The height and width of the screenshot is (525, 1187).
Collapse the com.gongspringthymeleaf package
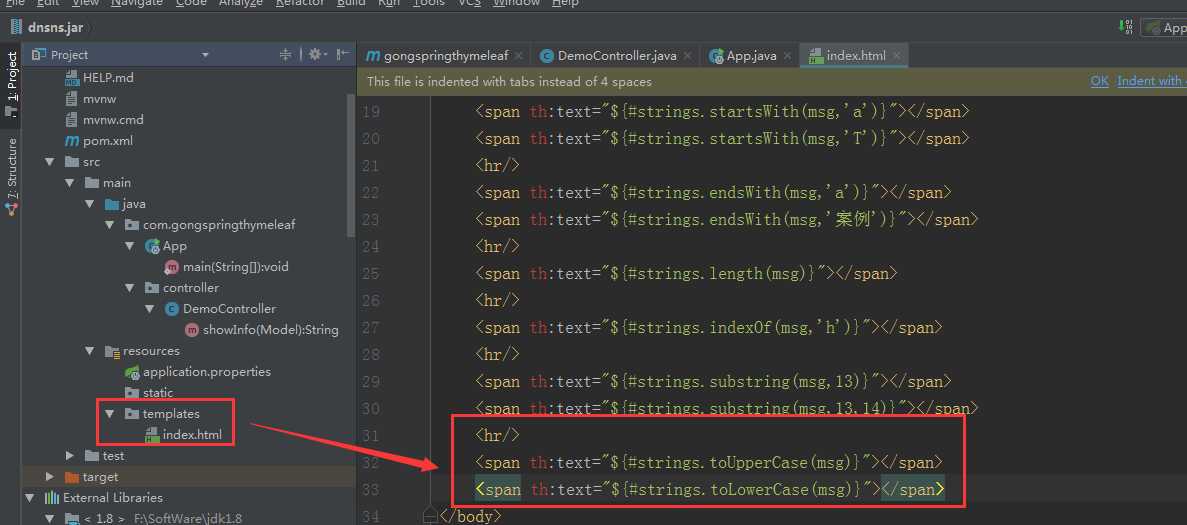[110, 225]
